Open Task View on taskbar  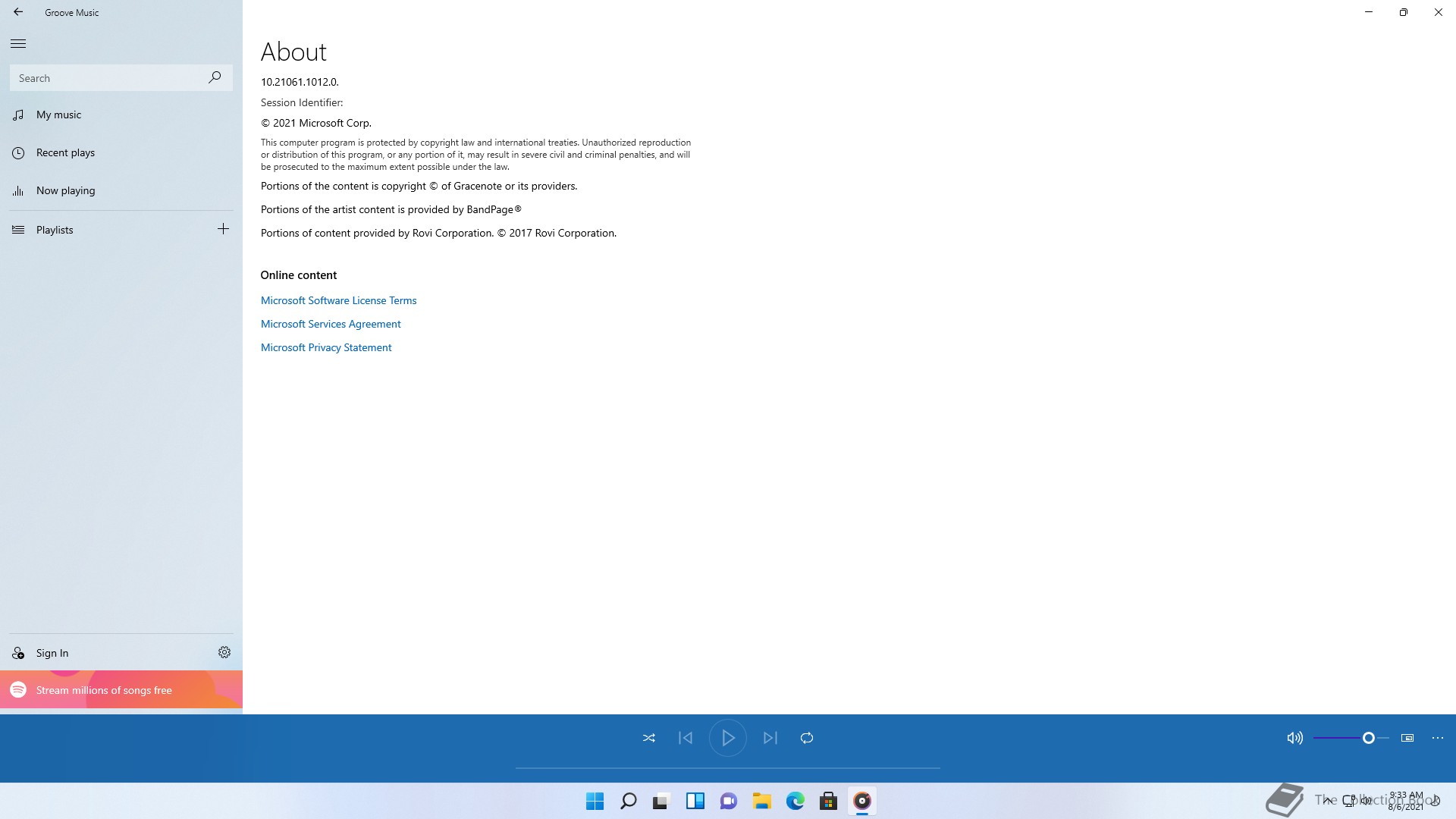tap(661, 801)
